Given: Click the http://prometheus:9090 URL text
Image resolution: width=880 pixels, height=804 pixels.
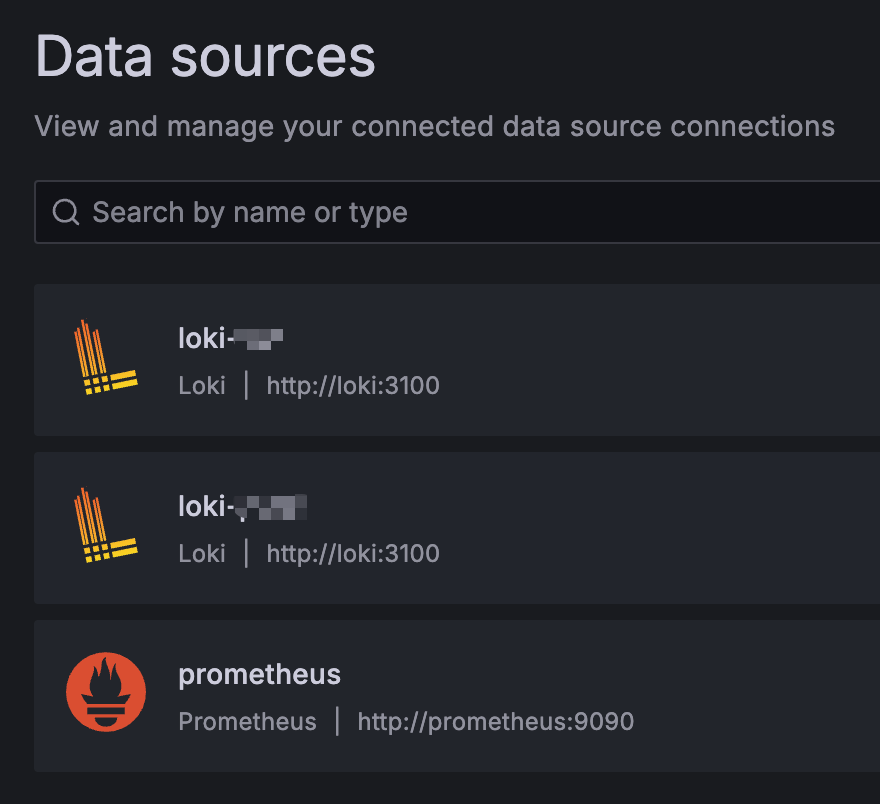Looking at the screenshot, I should point(496,721).
